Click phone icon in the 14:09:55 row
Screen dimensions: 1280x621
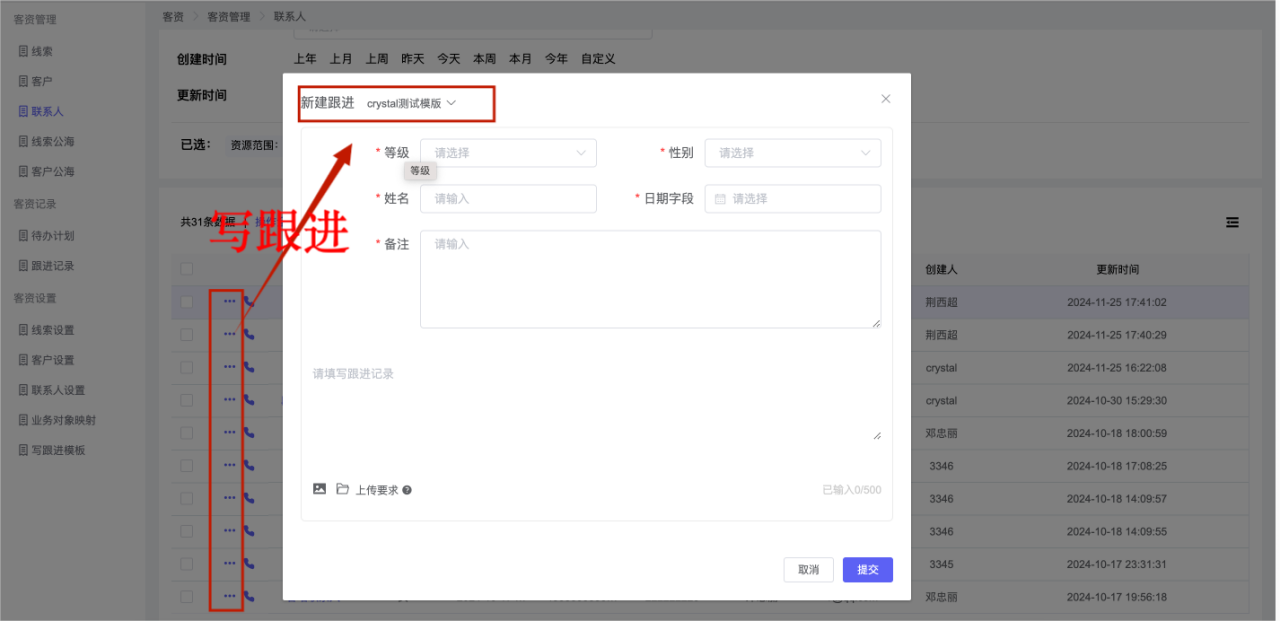(x=249, y=530)
